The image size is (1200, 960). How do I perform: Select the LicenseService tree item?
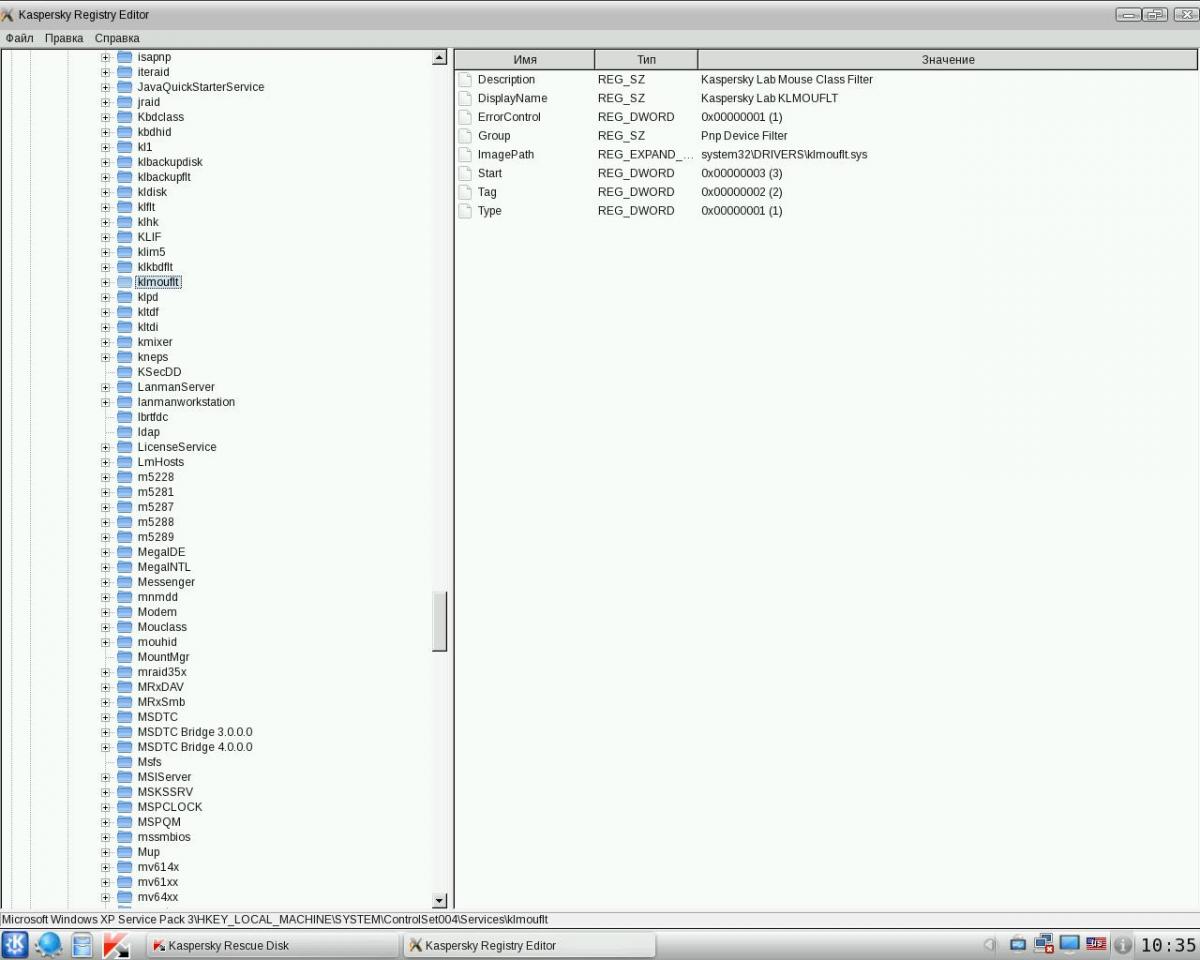[x=177, y=447]
